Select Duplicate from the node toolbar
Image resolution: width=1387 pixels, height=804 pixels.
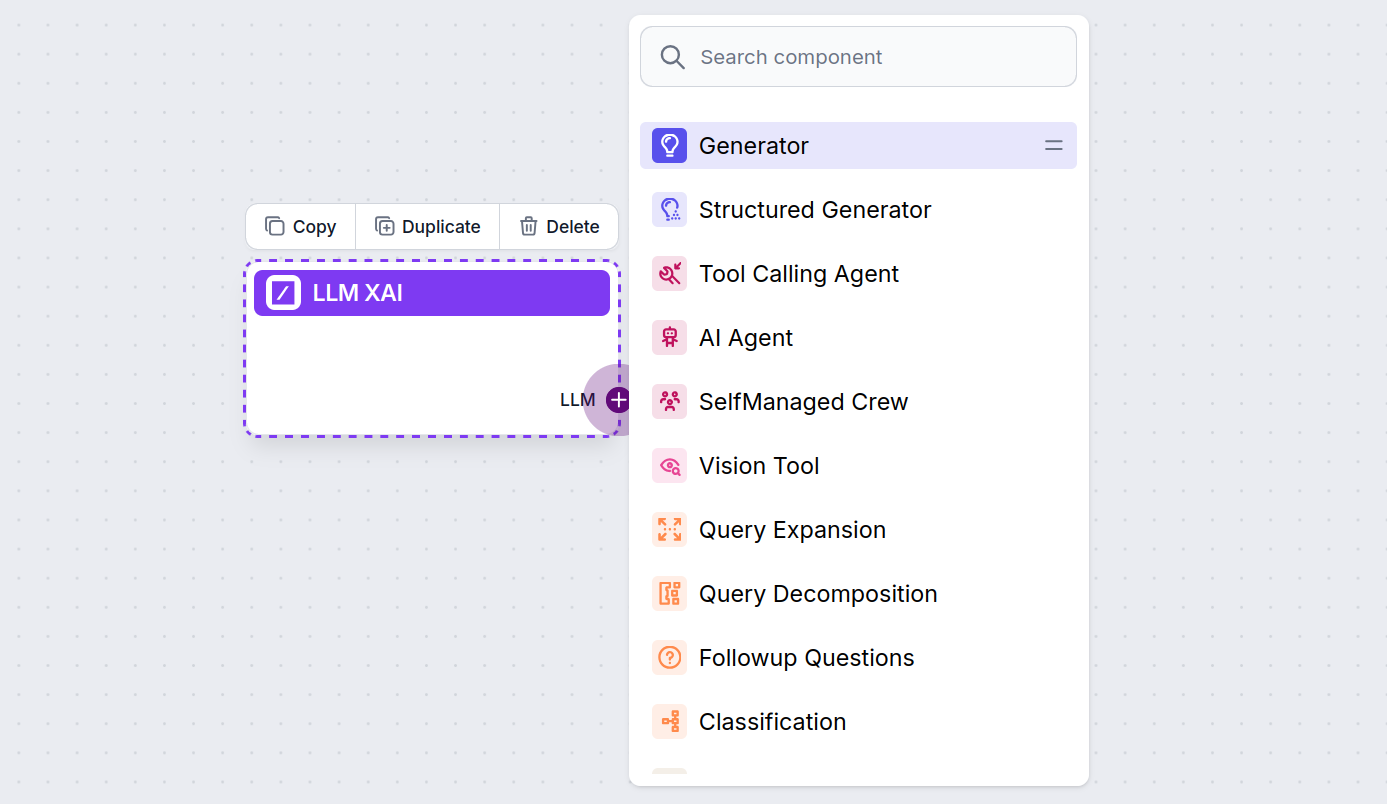[x=427, y=226]
